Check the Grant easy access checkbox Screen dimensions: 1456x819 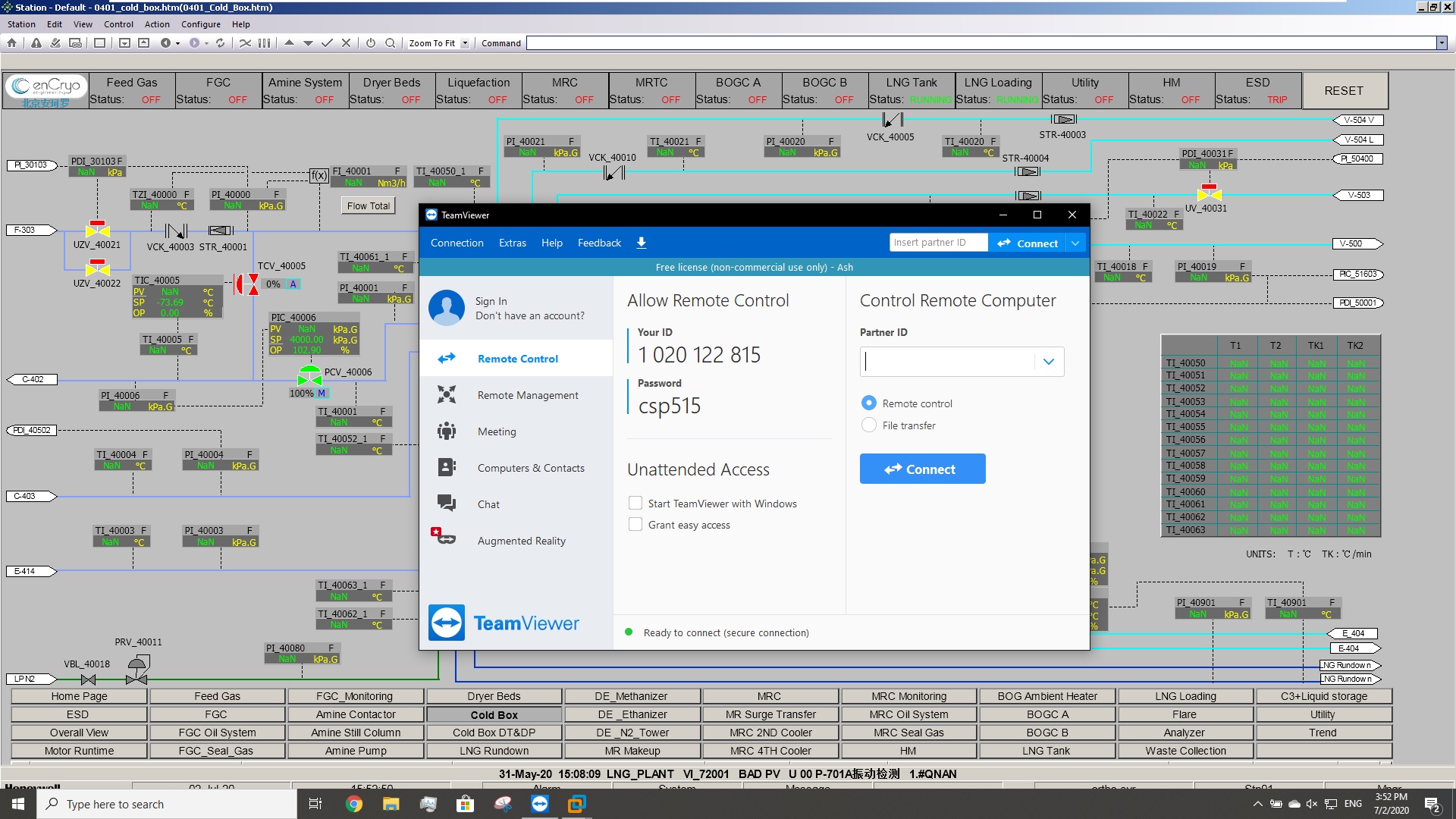[x=635, y=524]
